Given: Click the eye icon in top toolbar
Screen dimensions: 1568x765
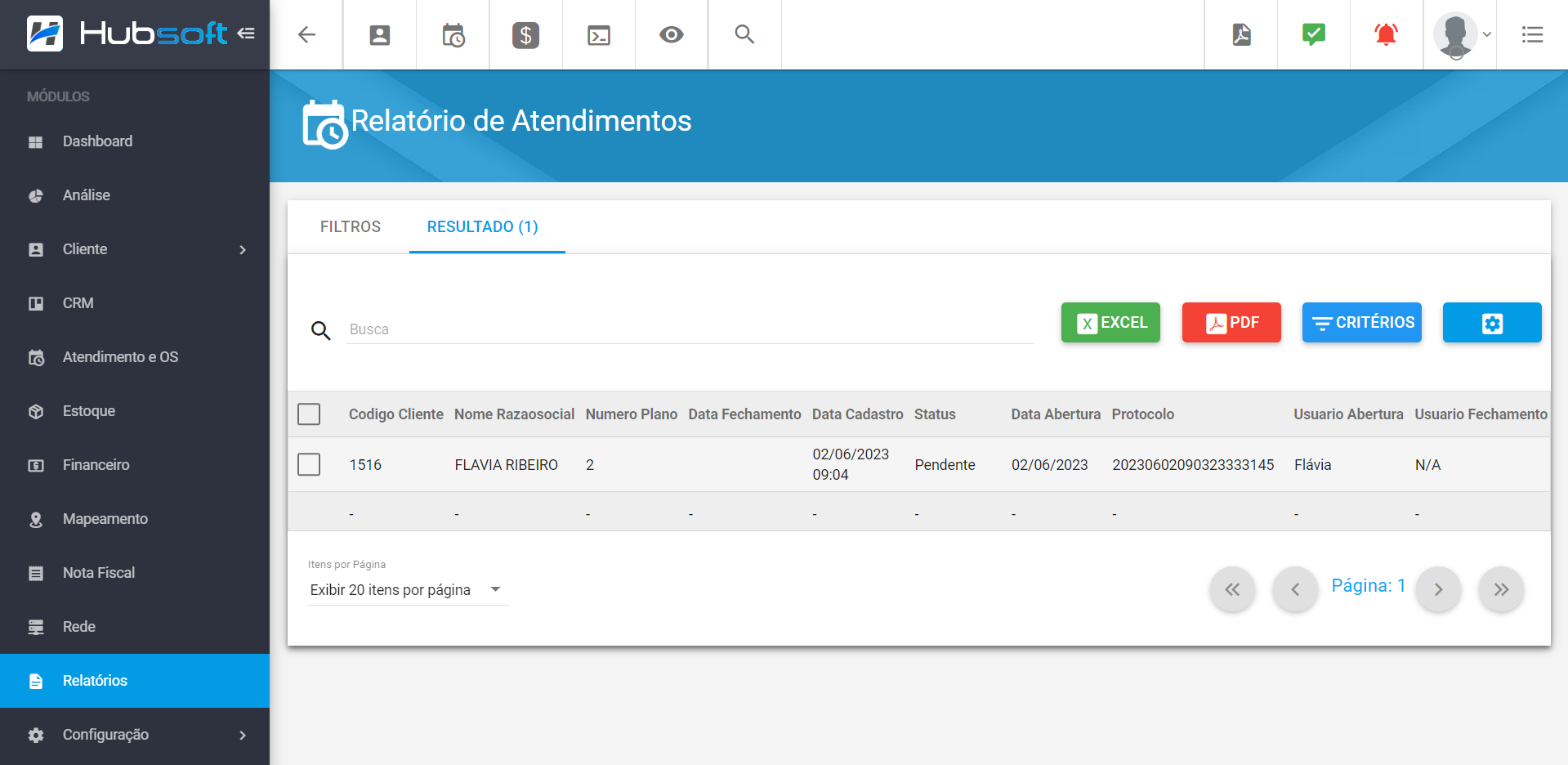Looking at the screenshot, I should pyautogui.click(x=672, y=34).
